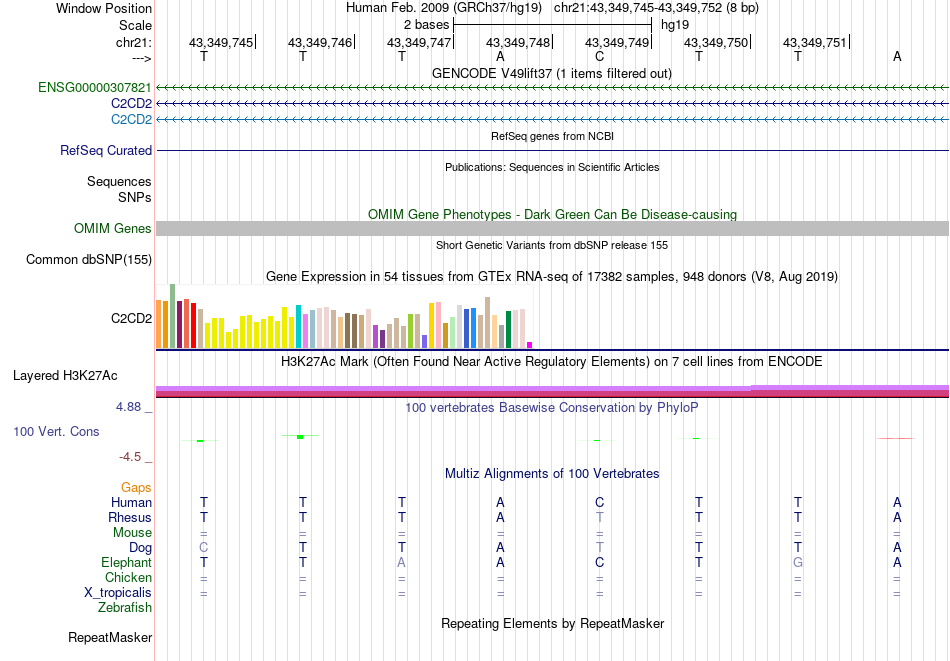Viewport: 950px width, 661px height.
Task: Click the Human Feb. 2009 (GRCh37/hg19) header text
Action: 444,8
